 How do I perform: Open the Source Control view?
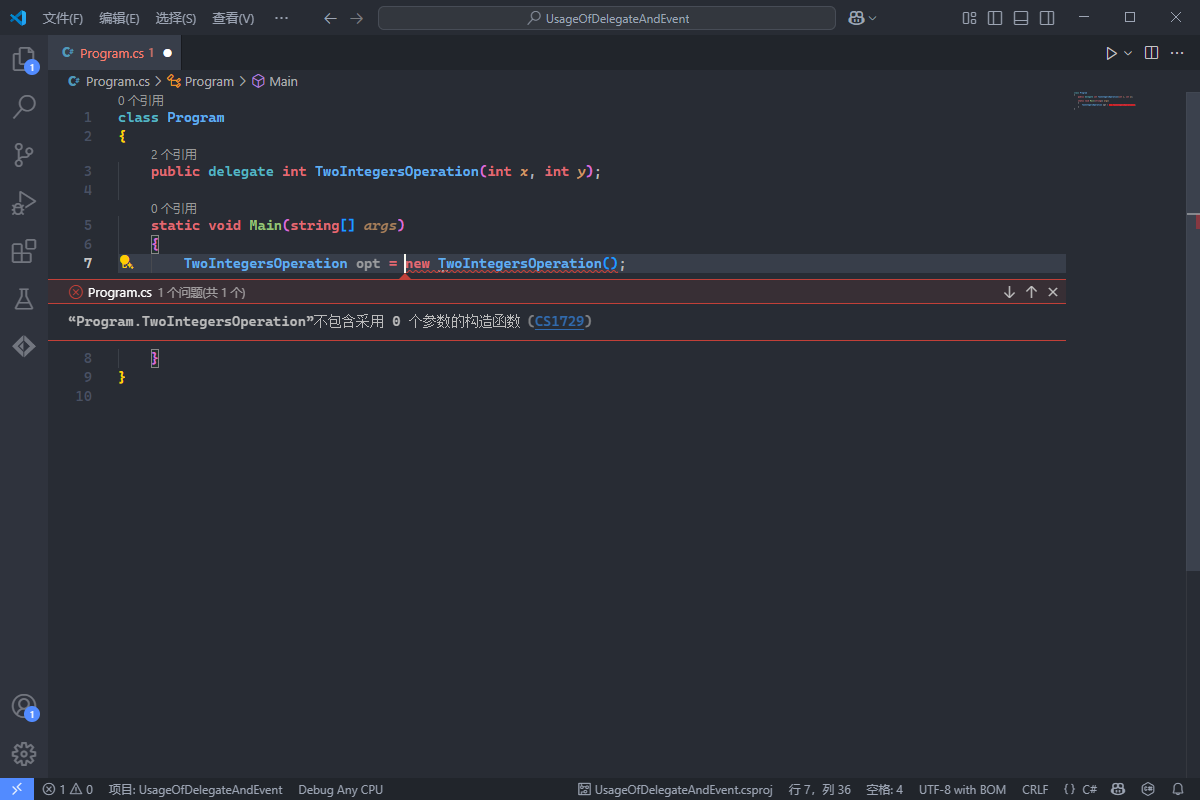tap(24, 154)
